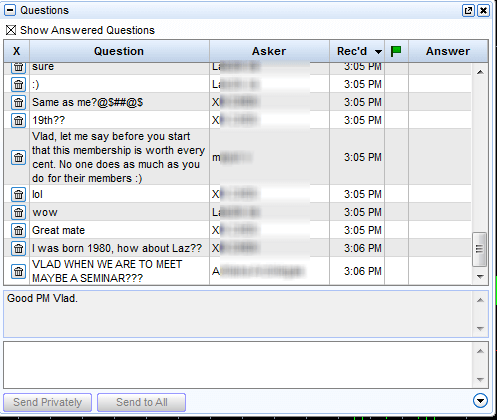Remove 'VLAD WHEN WE ARE TO MEET' question

[18, 271]
